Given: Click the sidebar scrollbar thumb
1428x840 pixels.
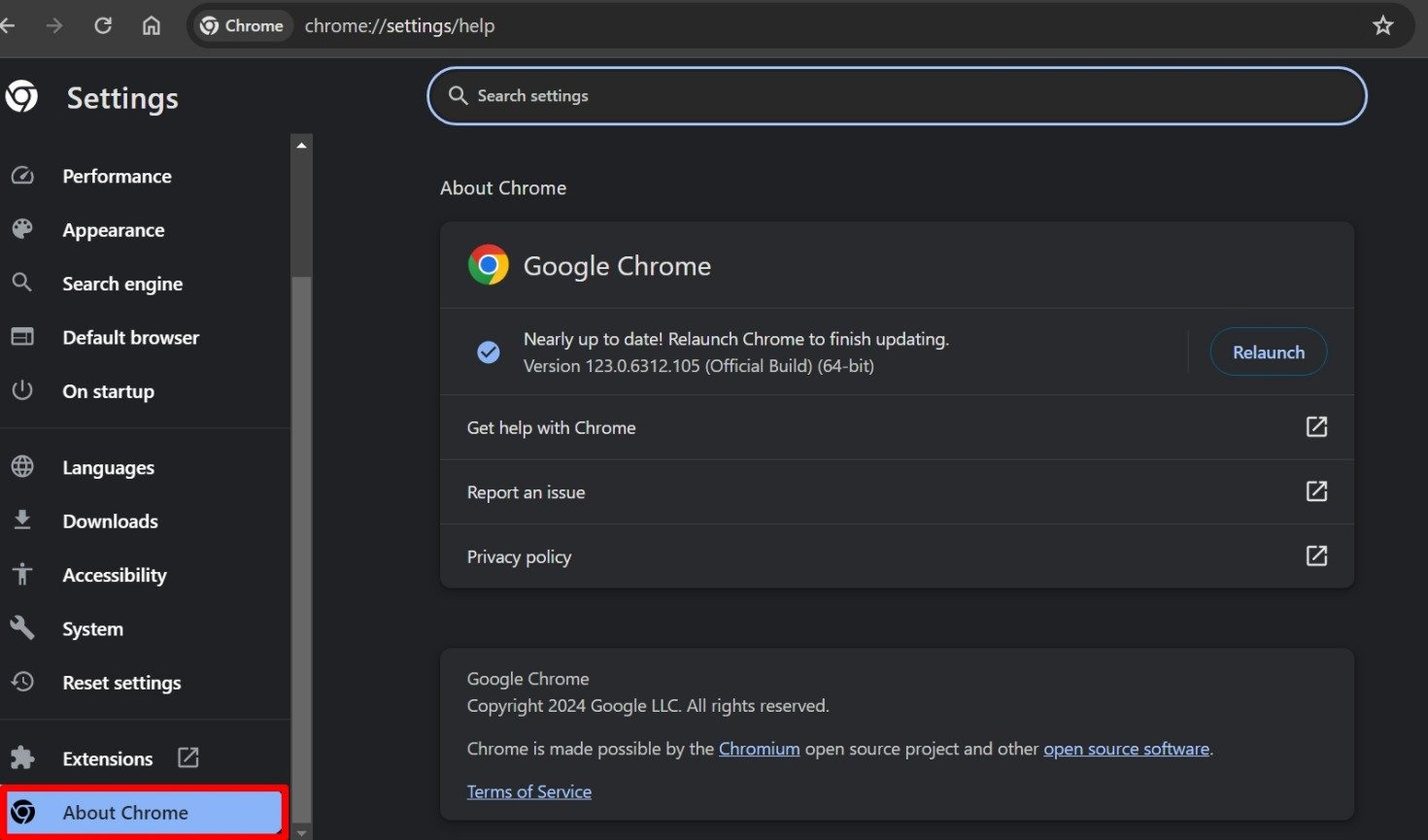Looking at the screenshot, I should [x=301, y=549].
